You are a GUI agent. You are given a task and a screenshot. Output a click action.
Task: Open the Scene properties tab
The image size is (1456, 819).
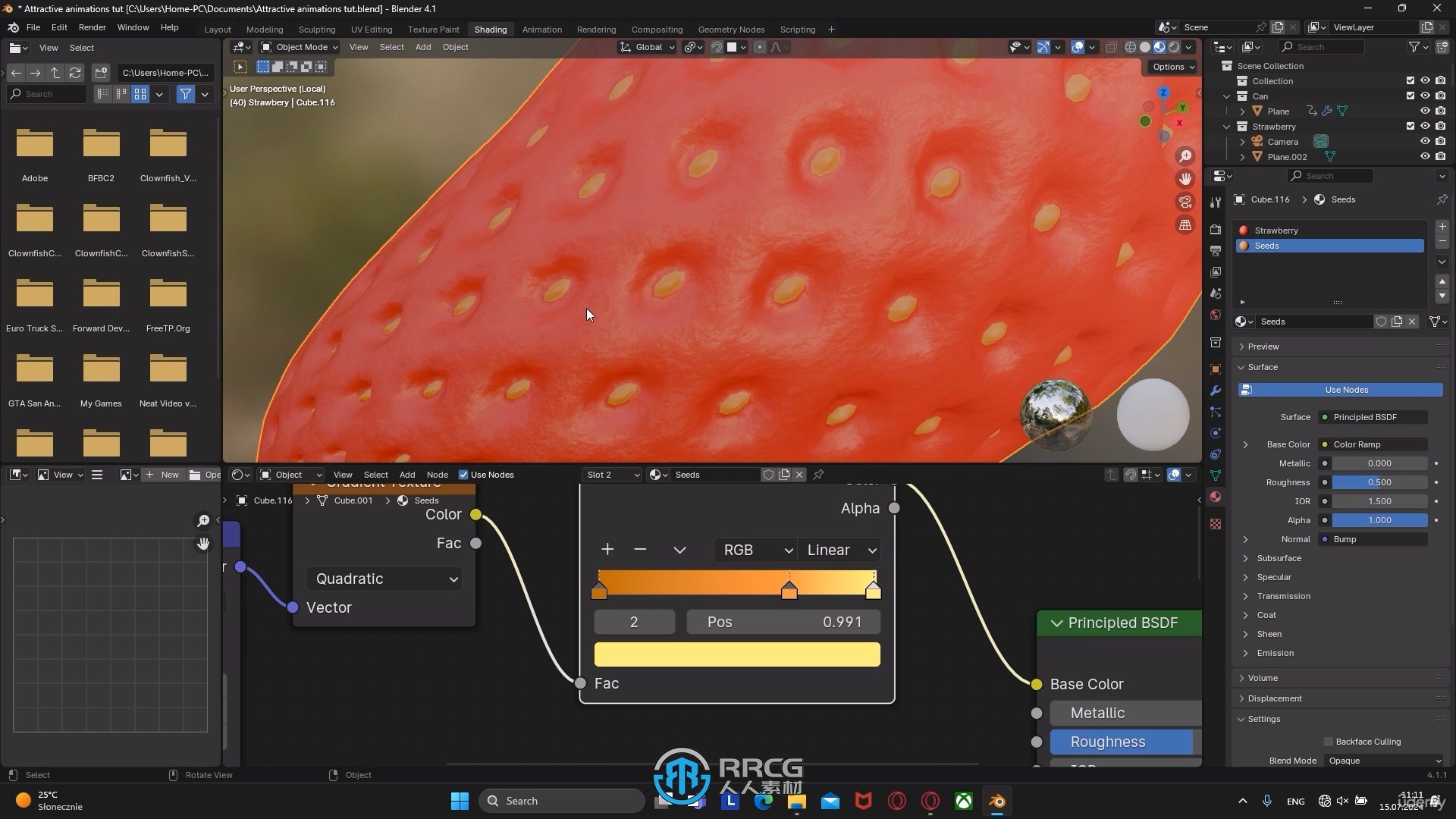[1216, 293]
